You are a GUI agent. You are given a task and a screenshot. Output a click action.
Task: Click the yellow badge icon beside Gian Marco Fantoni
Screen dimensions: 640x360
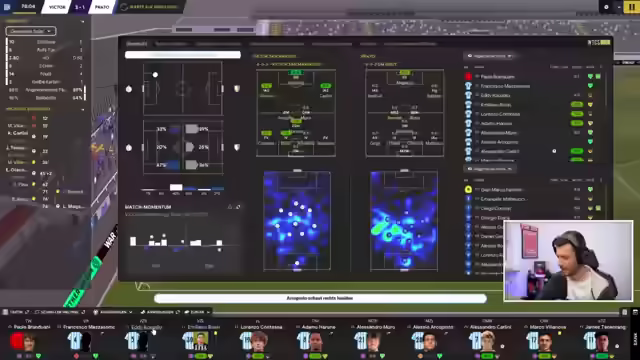pos(468,189)
